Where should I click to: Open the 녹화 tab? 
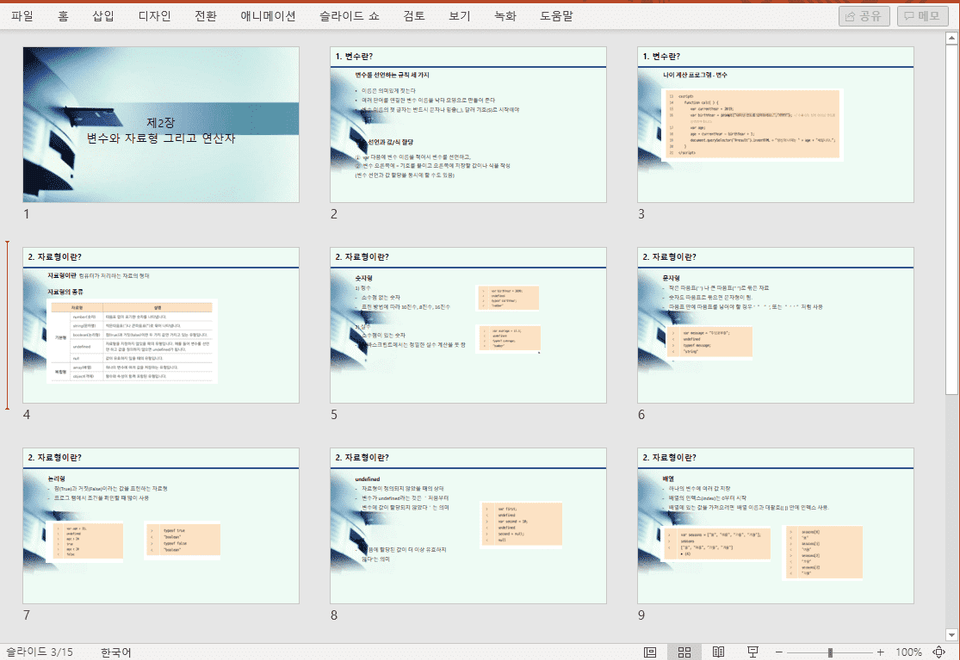[505, 16]
